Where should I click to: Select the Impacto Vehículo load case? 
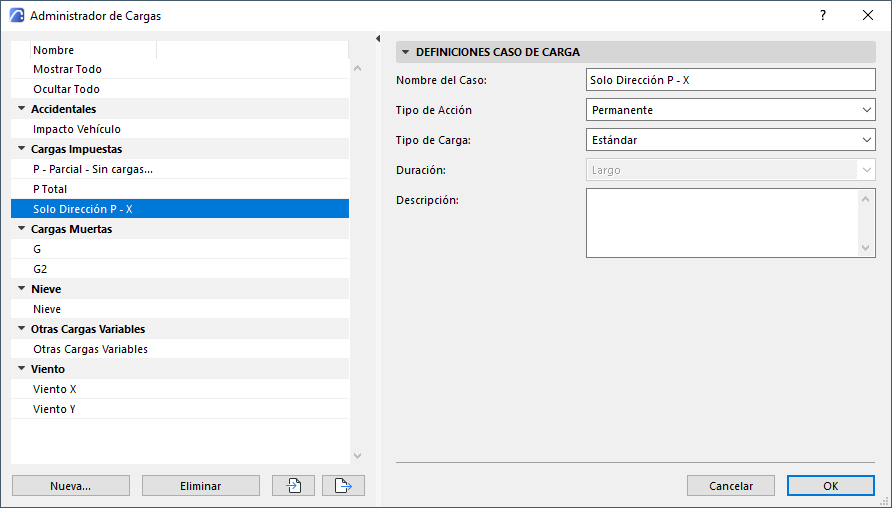pyautogui.click(x=77, y=129)
